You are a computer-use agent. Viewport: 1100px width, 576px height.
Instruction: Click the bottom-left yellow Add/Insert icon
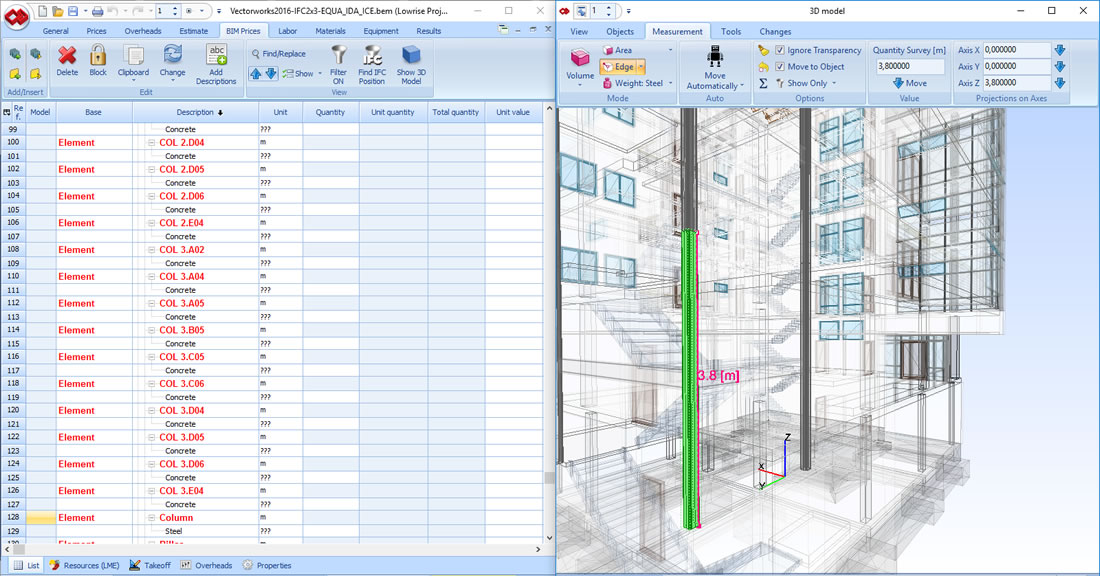15,74
